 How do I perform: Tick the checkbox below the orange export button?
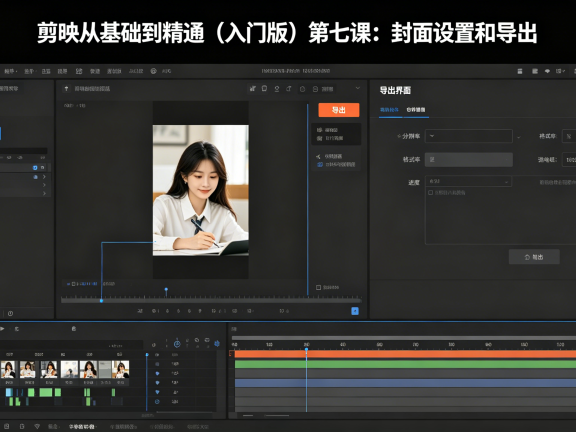318,287
